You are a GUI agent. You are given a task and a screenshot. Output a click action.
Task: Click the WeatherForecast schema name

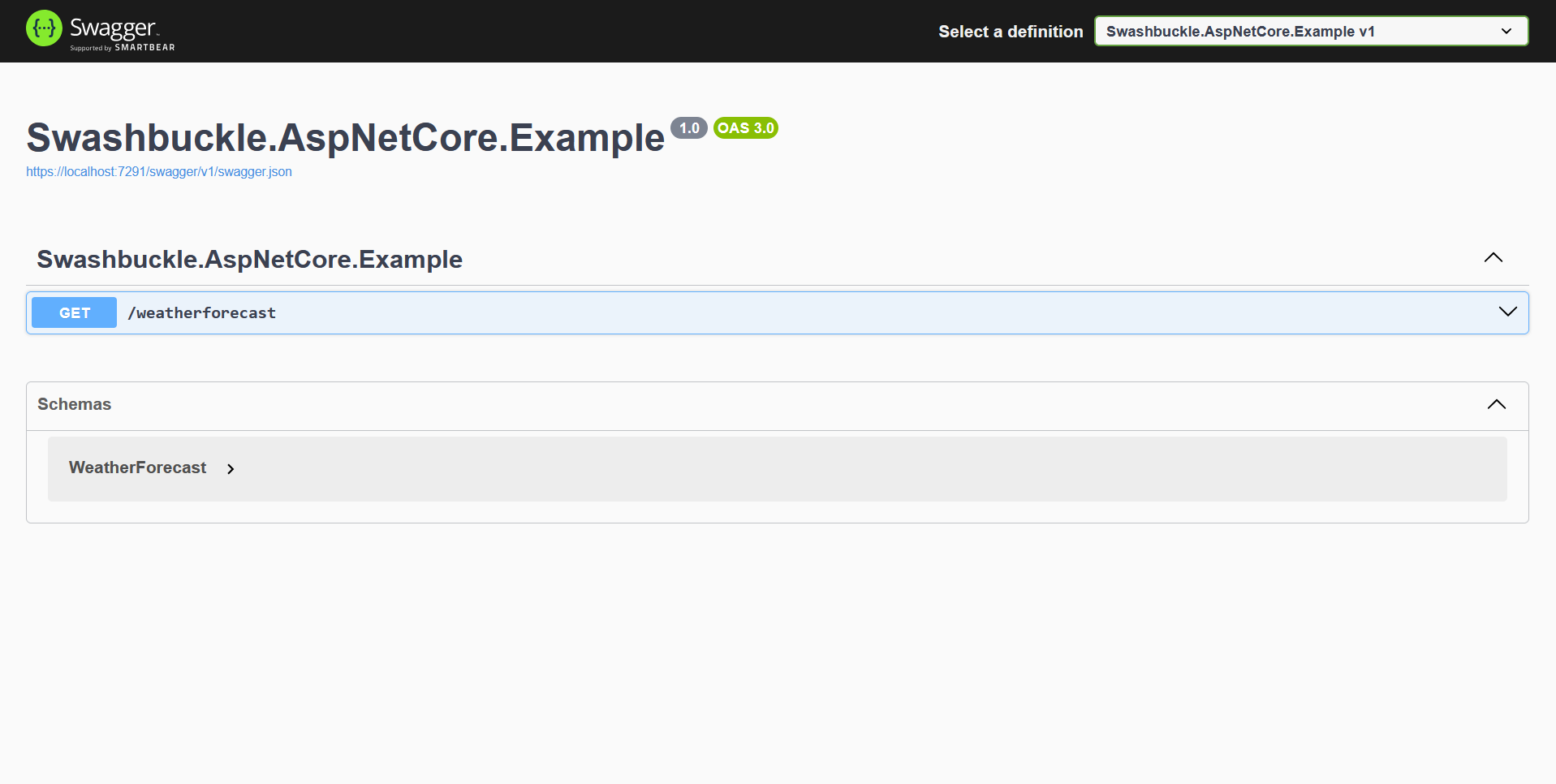click(138, 467)
